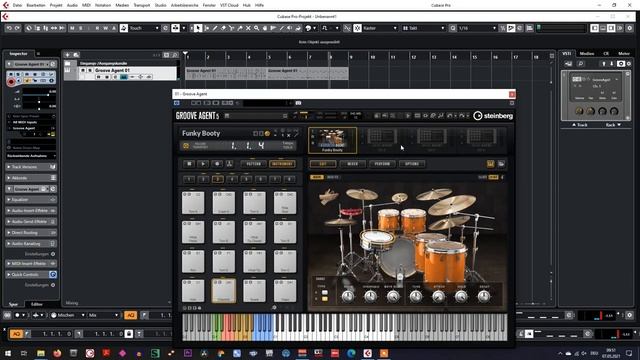Open the OPTIONS page in Groove Agent
Image resolution: width=640 pixels, height=360 pixels.
411,164
